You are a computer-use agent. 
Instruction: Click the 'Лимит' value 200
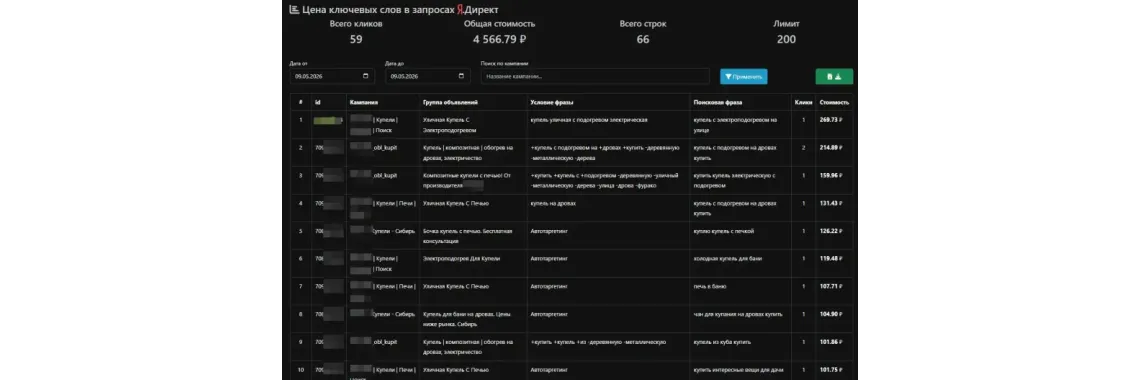click(x=786, y=39)
